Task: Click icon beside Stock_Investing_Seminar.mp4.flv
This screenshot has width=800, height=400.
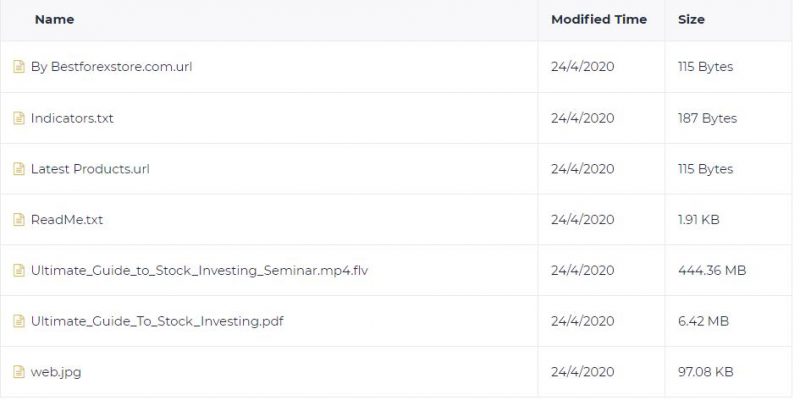Action: click(x=19, y=270)
